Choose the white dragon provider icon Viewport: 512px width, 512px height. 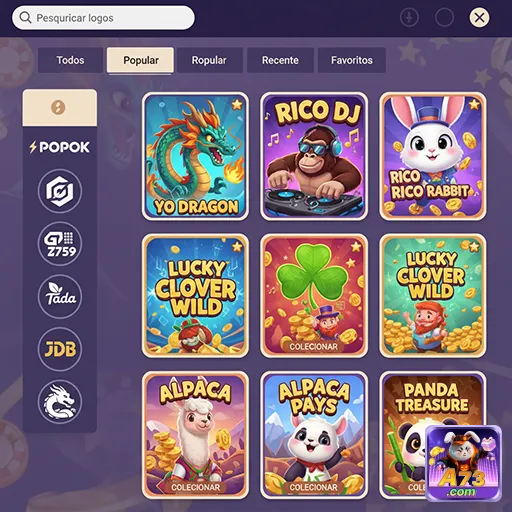[x=60, y=402]
